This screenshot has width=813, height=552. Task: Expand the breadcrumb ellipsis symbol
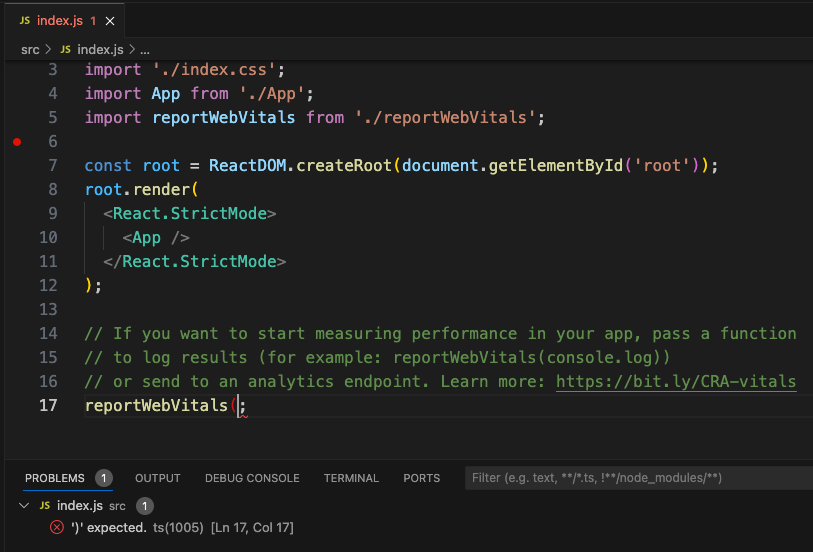click(x=144, y=49)
